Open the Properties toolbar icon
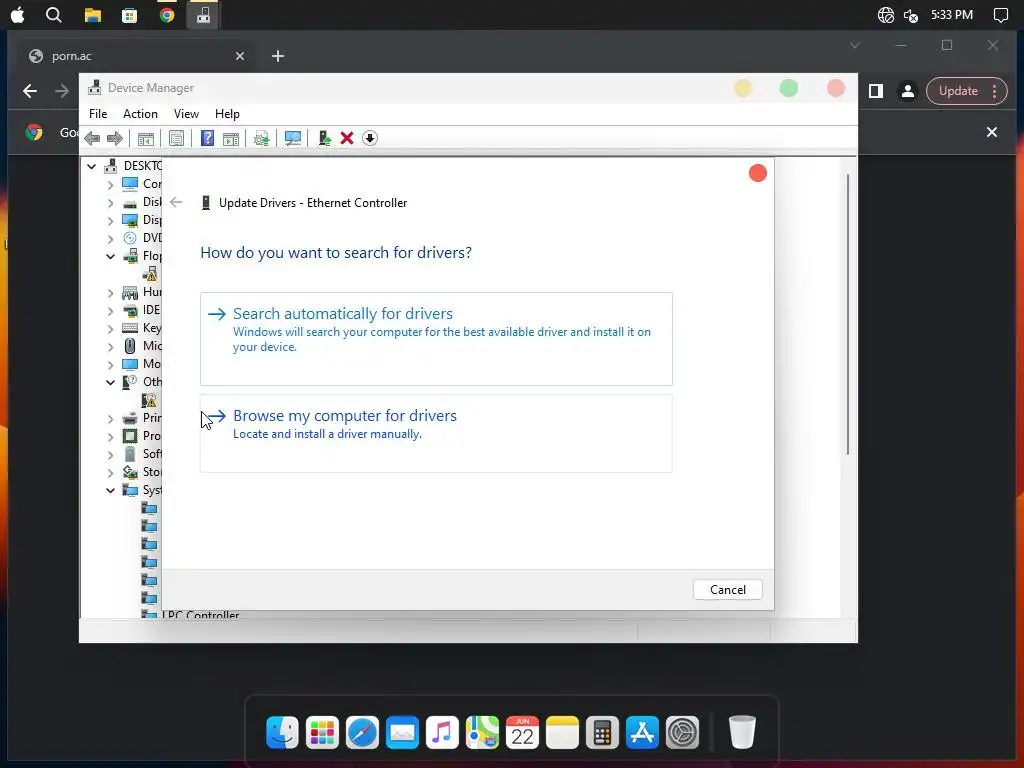Image resolution: width=1024 pixels, height=768 pixels. [176, 138]
